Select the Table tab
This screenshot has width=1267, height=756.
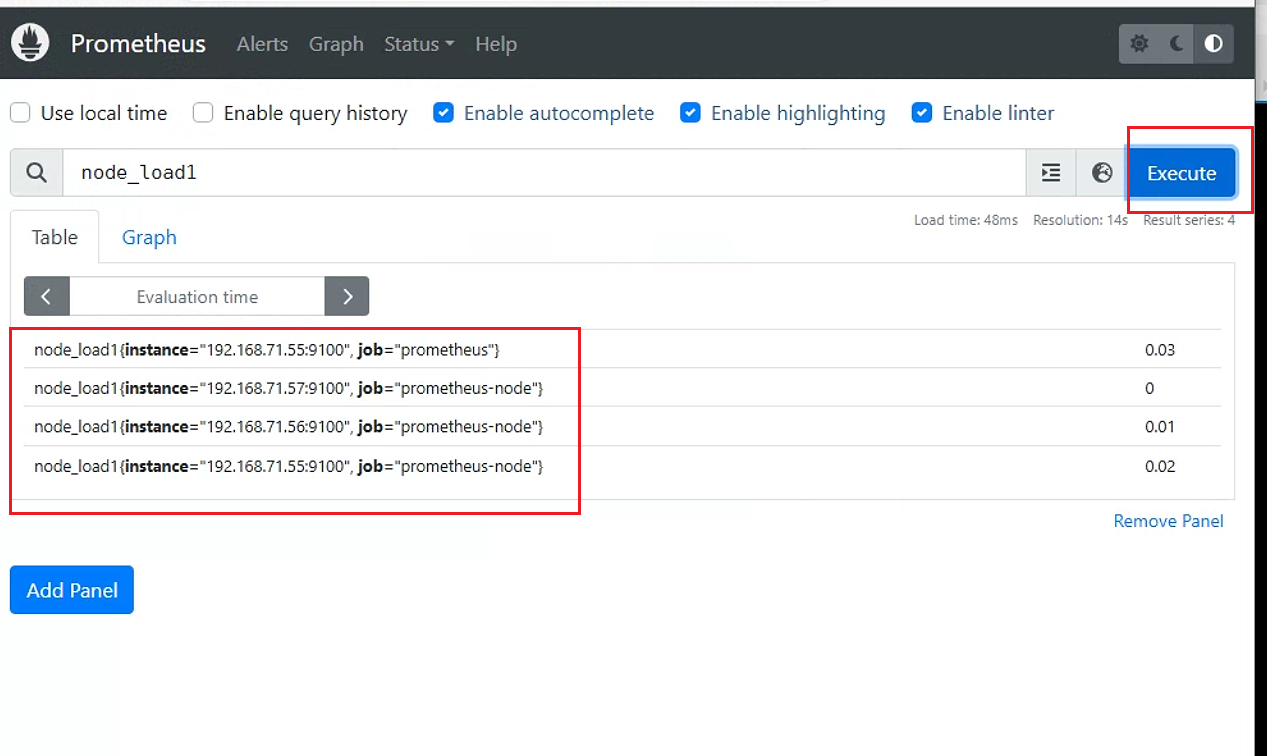point(55,237)
